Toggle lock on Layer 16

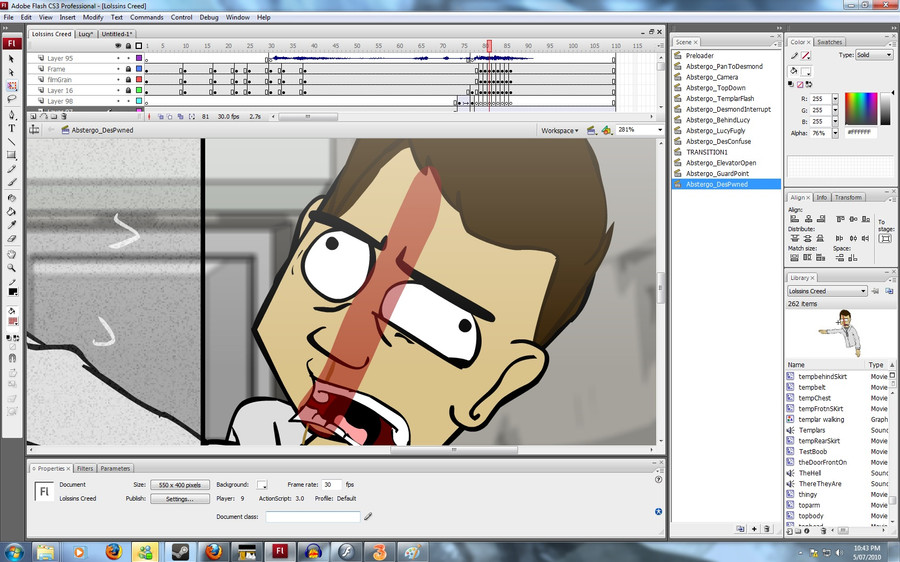click(x=129, y=90)
